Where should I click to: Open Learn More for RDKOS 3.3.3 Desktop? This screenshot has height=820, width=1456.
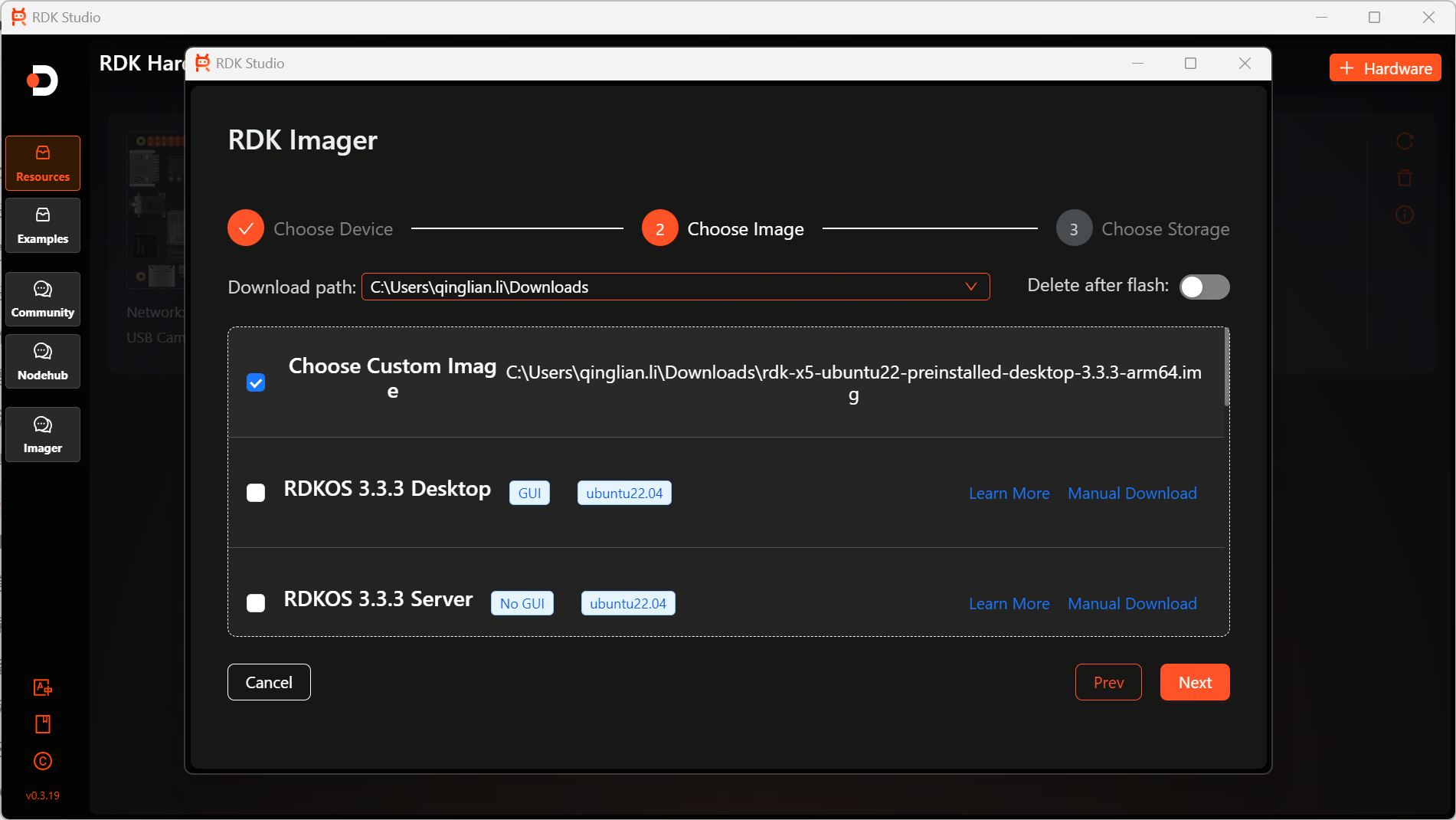point(1009,493)
